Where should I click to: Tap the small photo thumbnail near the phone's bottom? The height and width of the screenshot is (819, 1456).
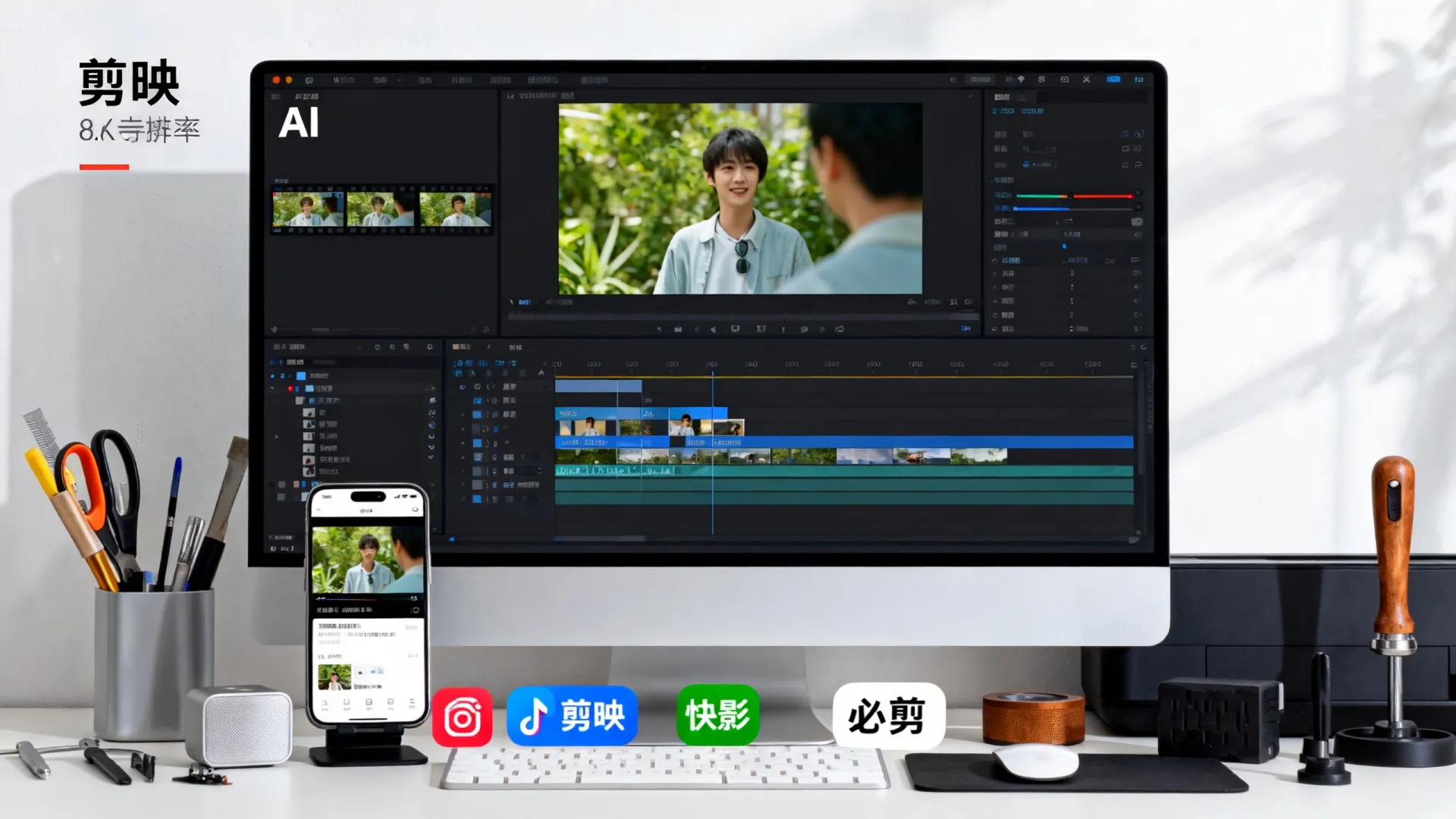click(x=334, y=677)
